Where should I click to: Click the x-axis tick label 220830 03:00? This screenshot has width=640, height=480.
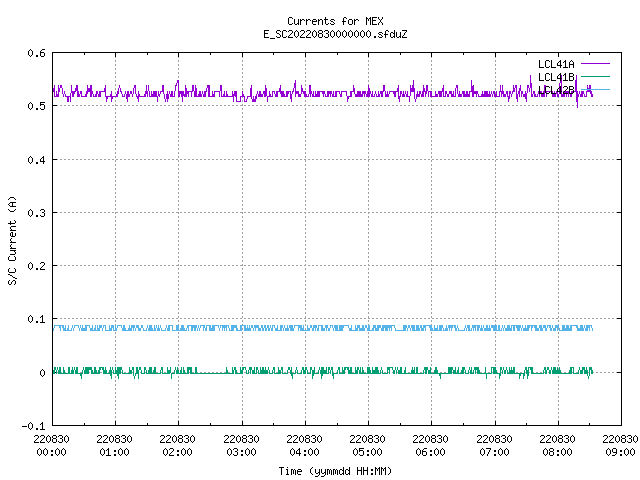241,446
